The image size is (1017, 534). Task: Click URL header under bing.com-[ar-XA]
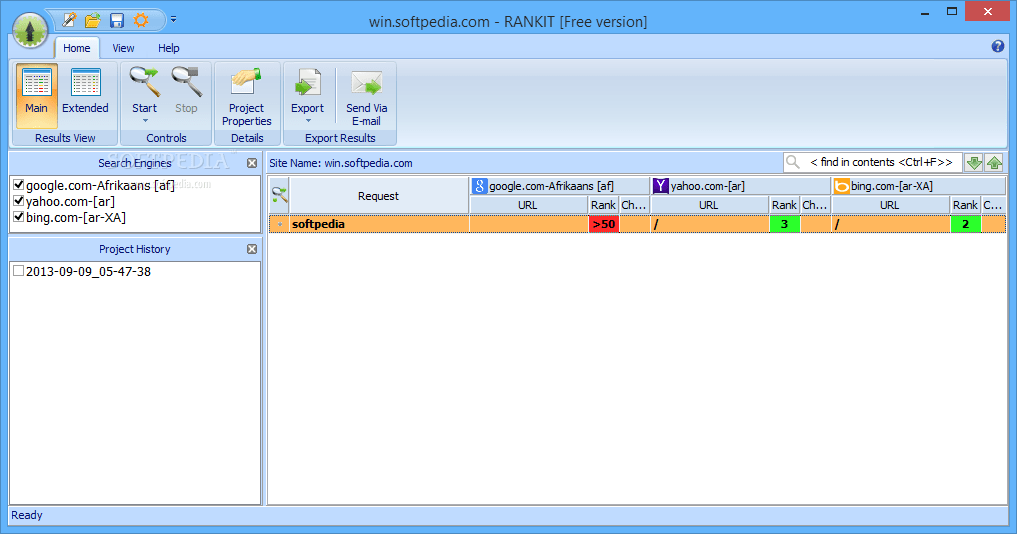tap(890, 205)
